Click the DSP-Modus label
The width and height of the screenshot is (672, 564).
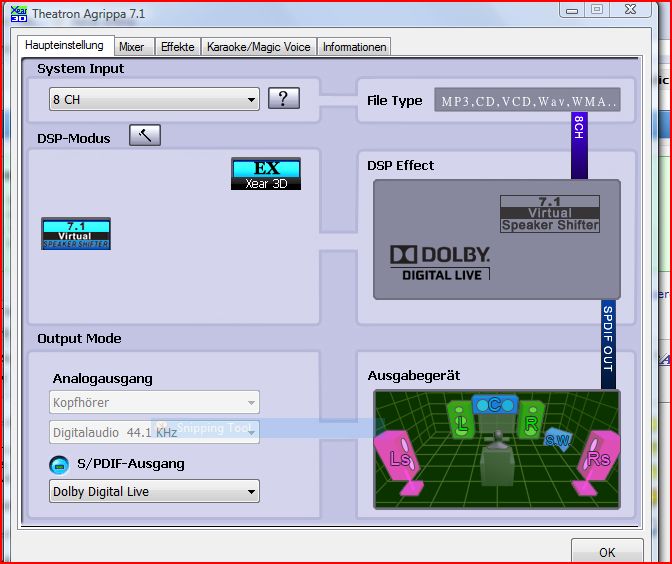tap(74, 138)
